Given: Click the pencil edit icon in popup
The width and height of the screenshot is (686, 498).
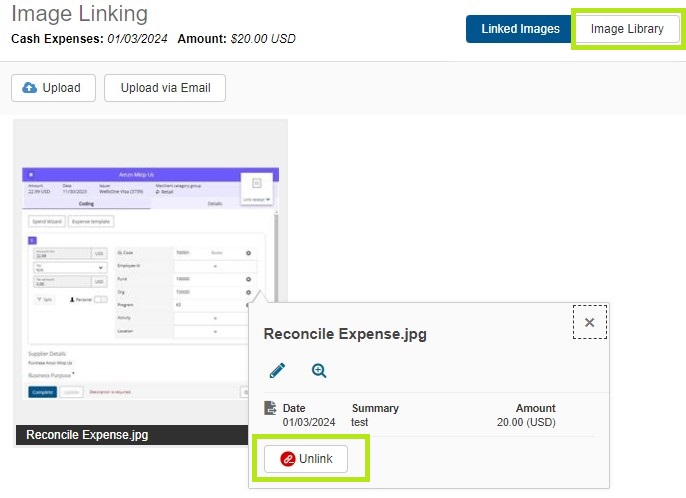Looking at the screenshot, I should pyautogui.click(x=278, y=371).
